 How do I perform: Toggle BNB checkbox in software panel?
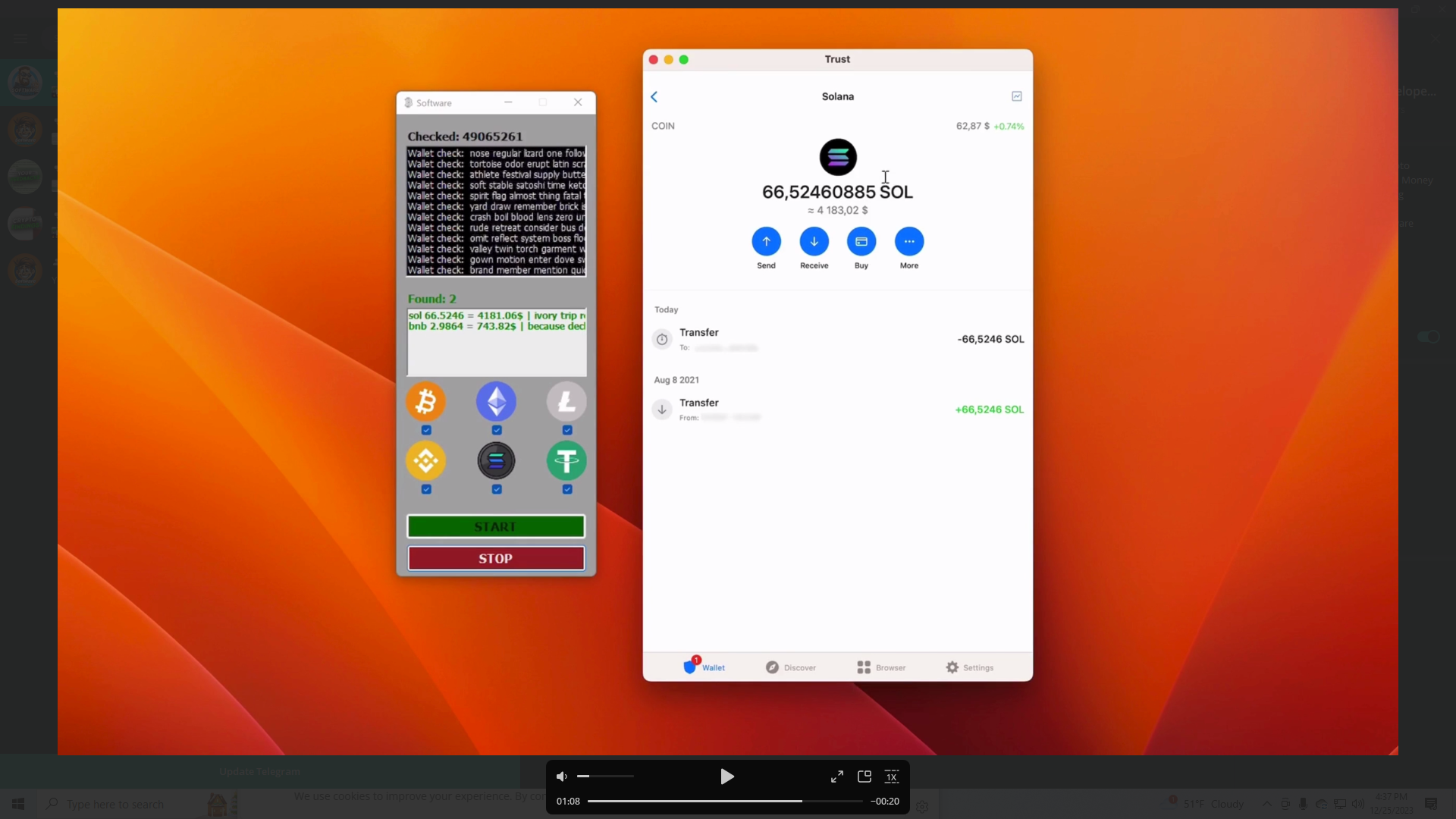tap(427, 489)
